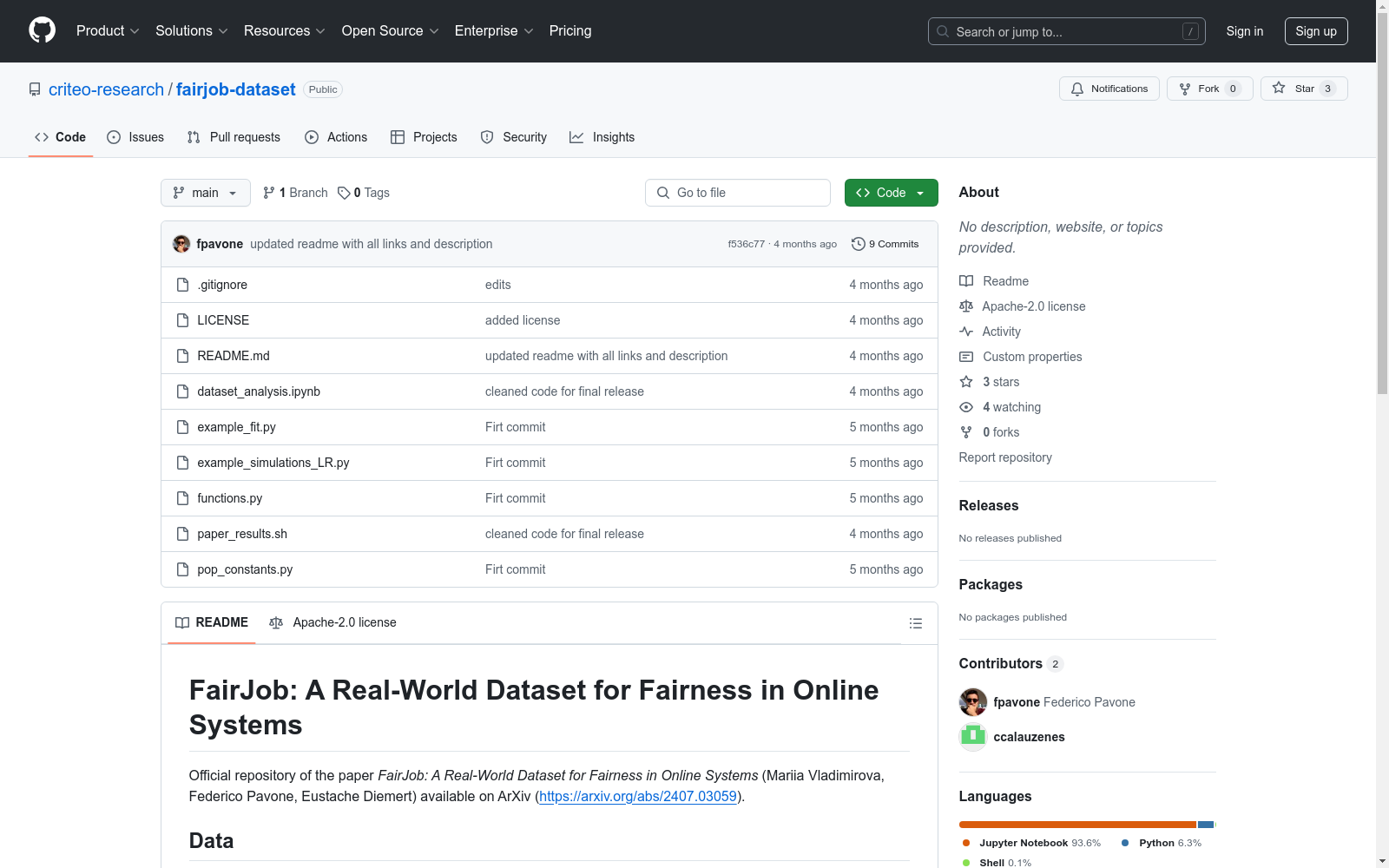1389x868 pixels.
Task: Click fpavone's avatar in the commit header
Action: click(x=181, y=244)
